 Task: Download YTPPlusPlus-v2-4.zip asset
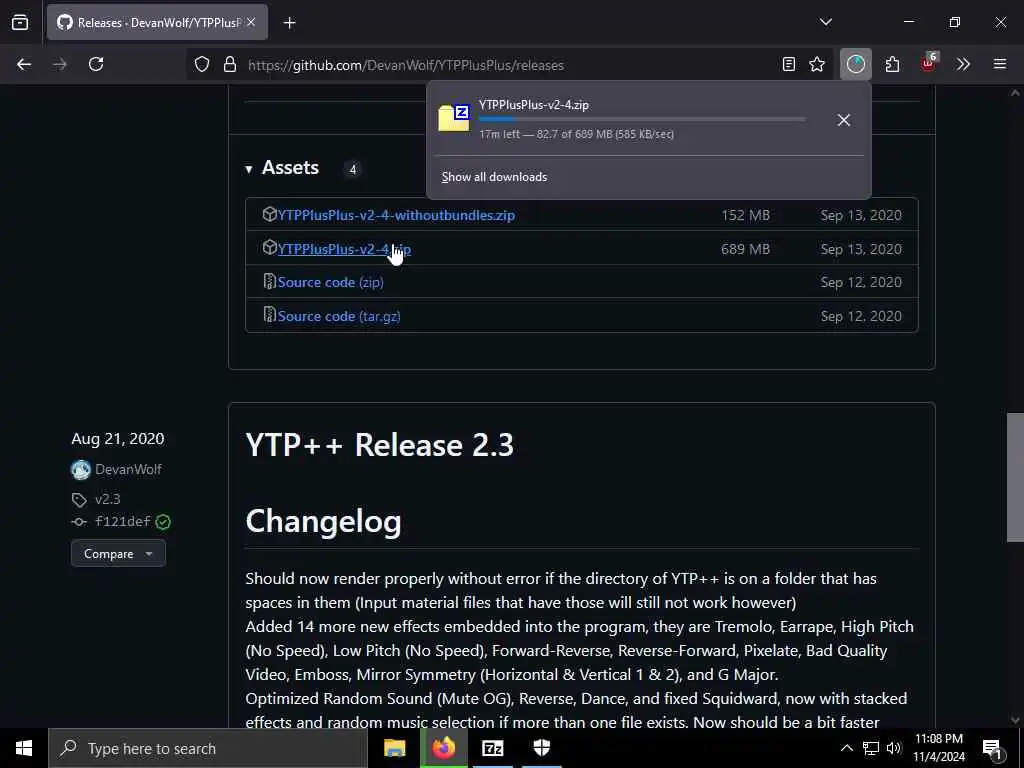click(x=344, y=249)
